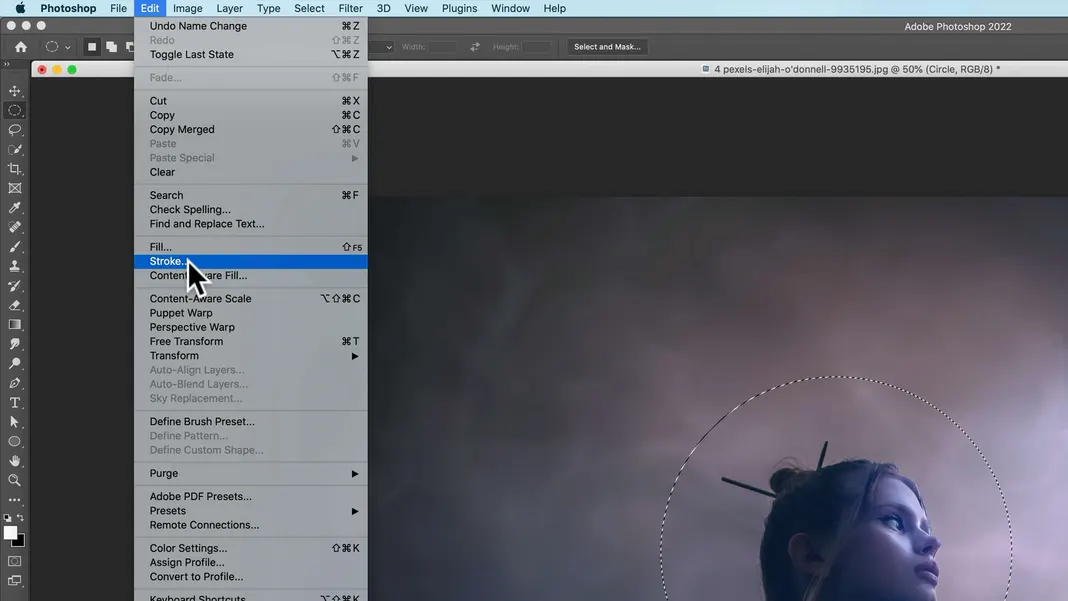Change the screen mode icon
Screen dimensions: 1068x601
point(14,581)
